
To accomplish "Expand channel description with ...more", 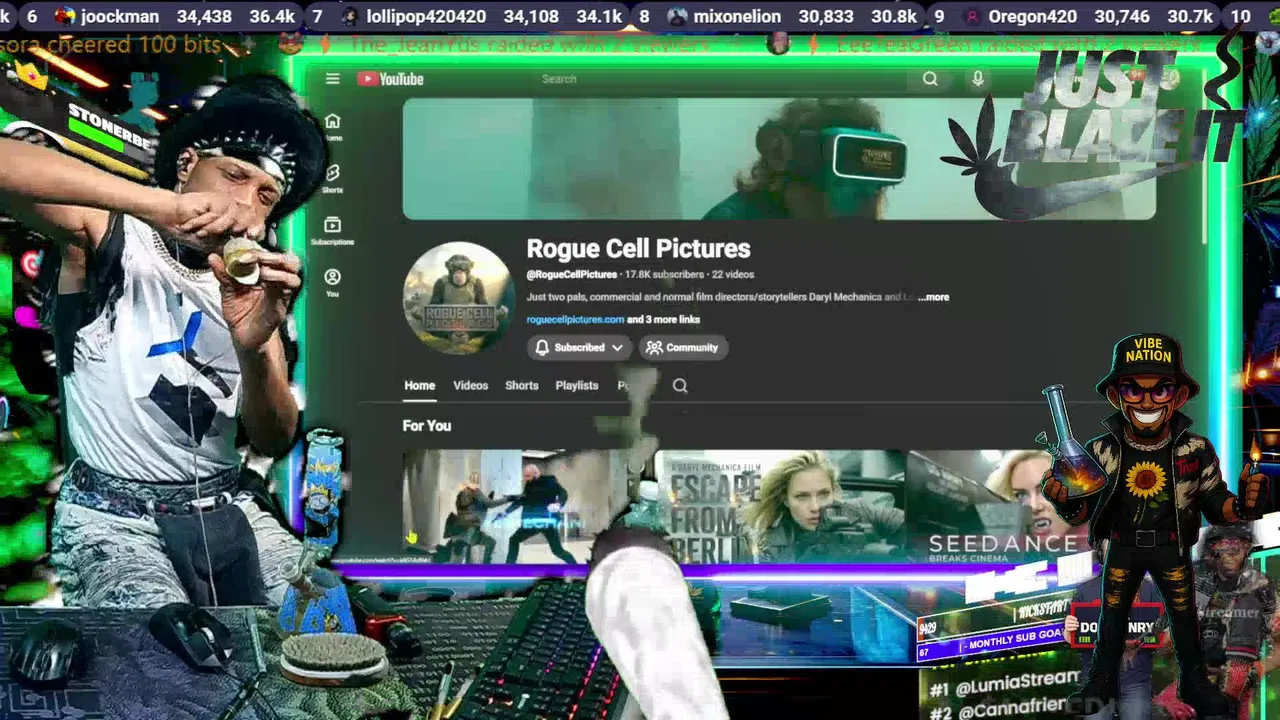I will click(x=933, y=297).
